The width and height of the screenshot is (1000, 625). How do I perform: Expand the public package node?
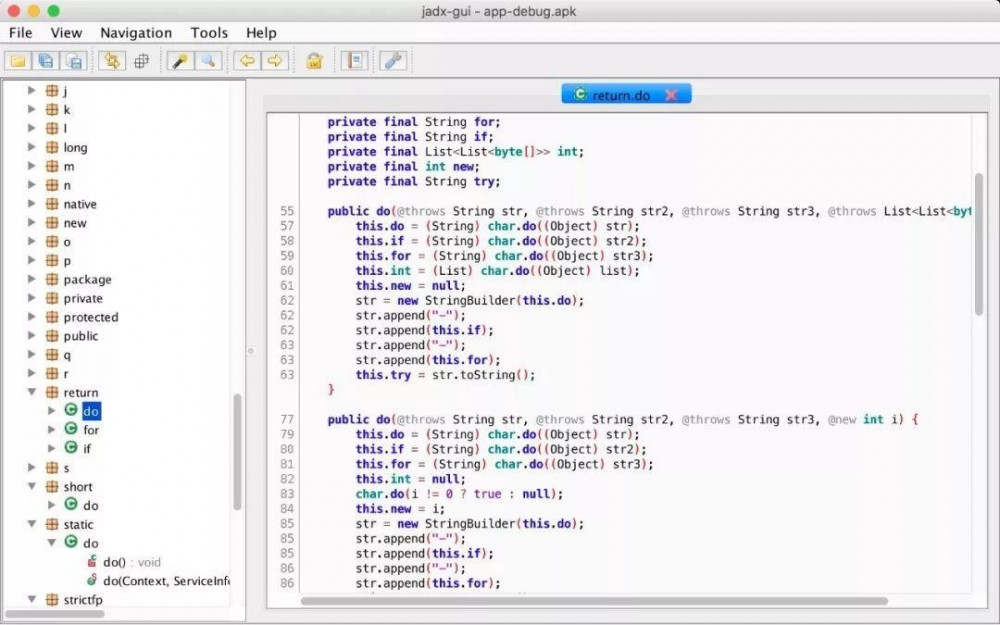pyautogui.click(x=31, y=336)
